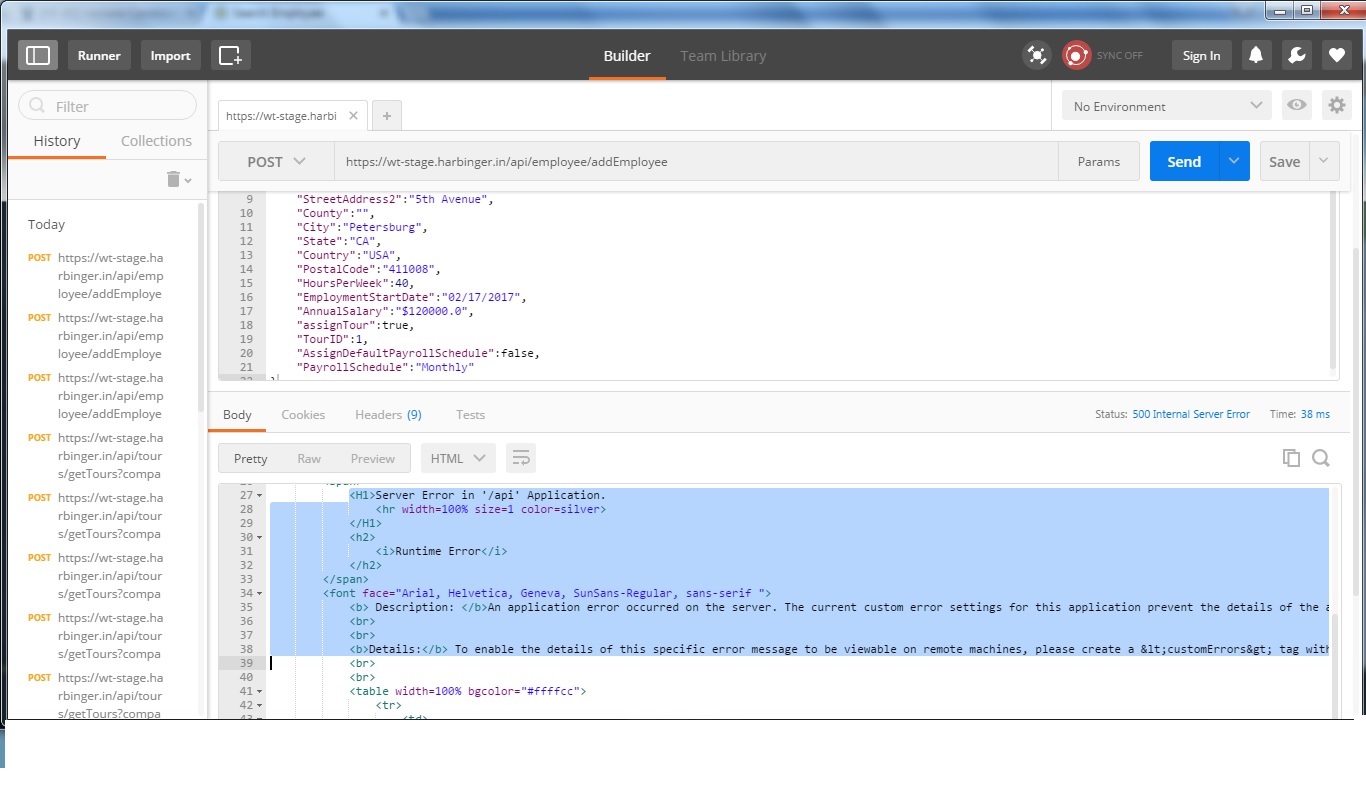Open the wrench settings icon

point(1296,55)
